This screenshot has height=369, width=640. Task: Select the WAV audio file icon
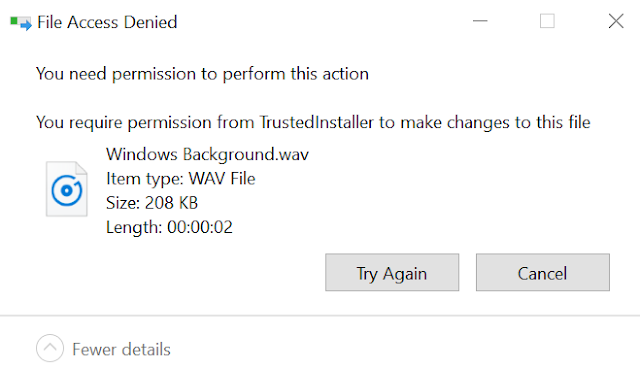pos(67,189)
